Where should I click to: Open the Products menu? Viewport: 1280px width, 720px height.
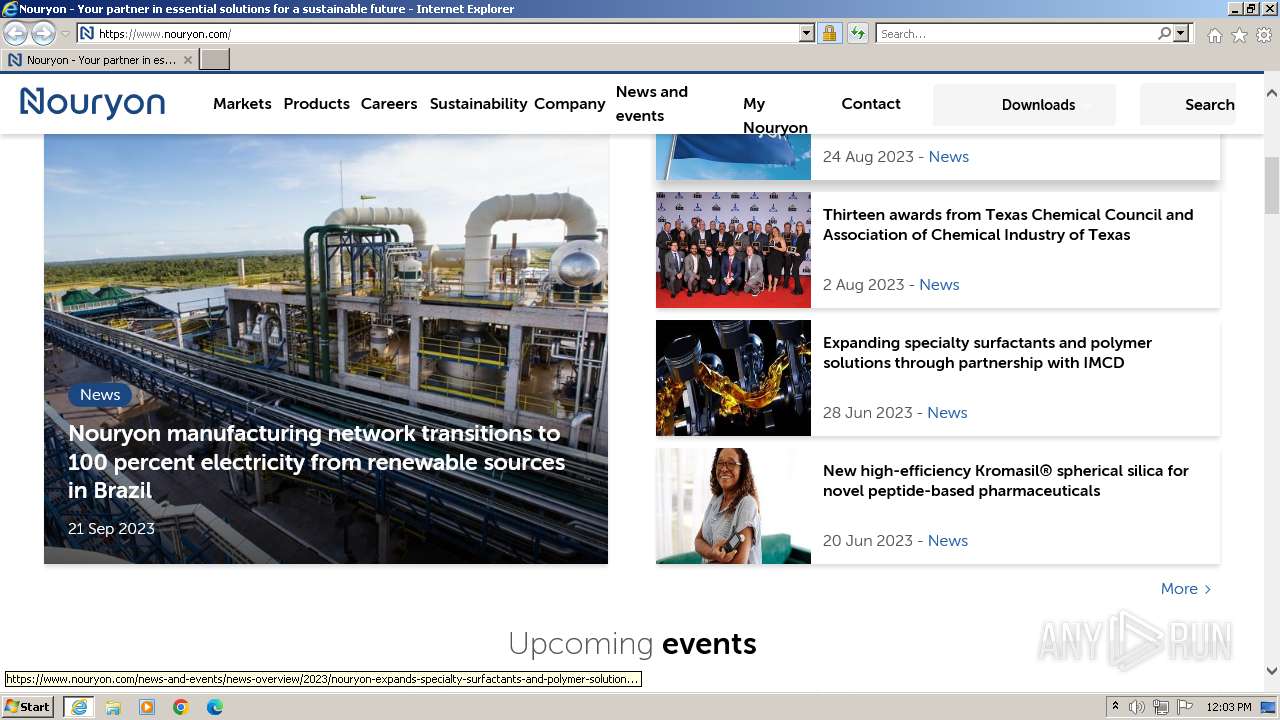[x=316, y=104]
